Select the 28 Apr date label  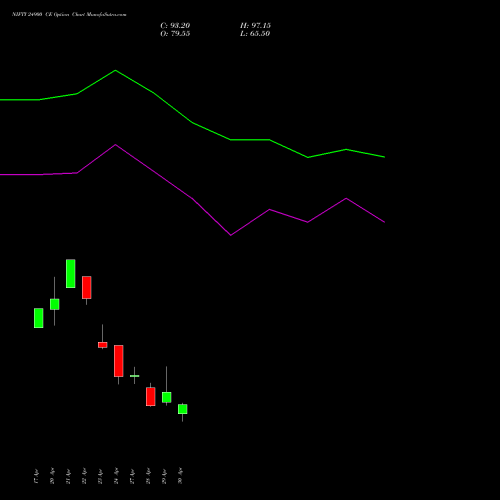pyautogui.click(x=148, y=476)
